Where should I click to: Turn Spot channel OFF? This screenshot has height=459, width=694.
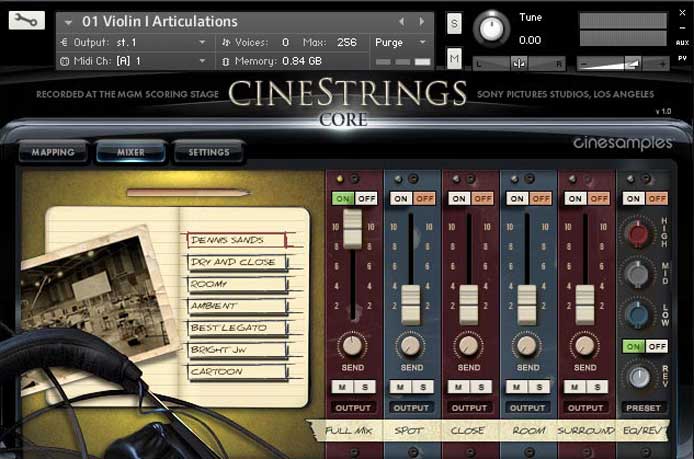pyautogui.click(x=424, y=199)
